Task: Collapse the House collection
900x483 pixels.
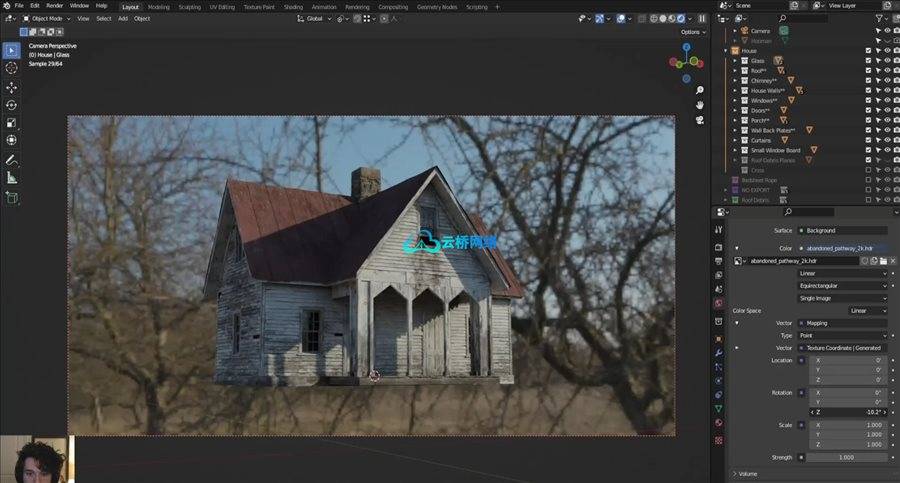Action: tap(726, 51)
